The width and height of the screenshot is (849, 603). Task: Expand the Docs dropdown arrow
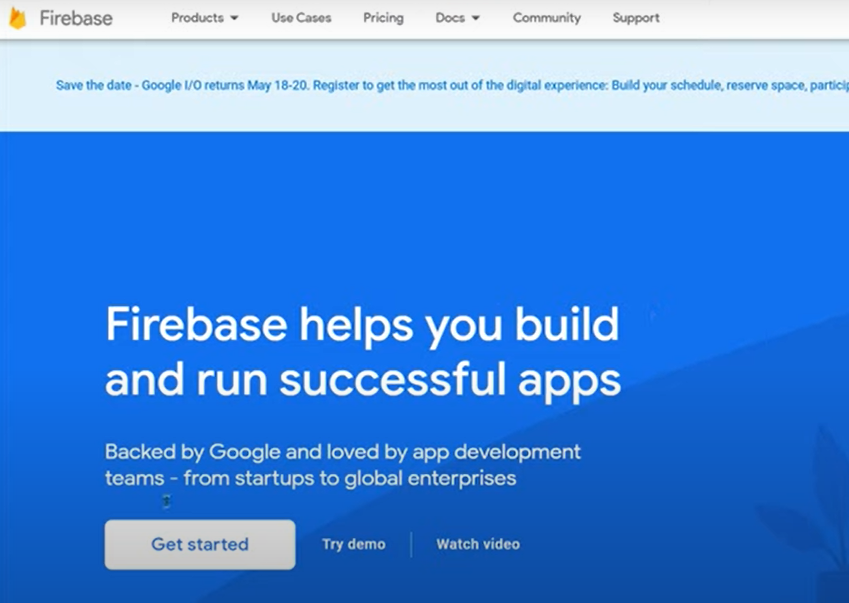click(476, 18)
